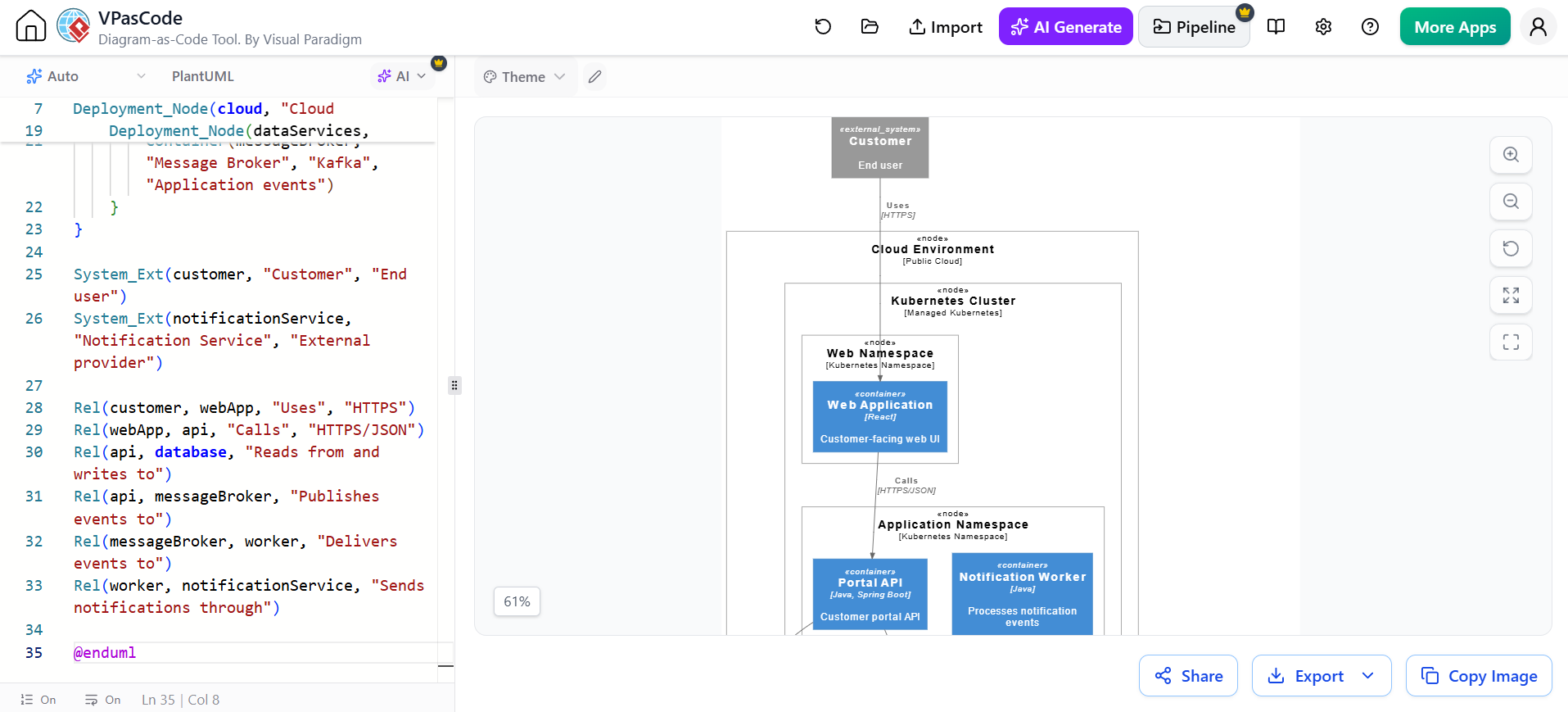The width and height of the screenshot is (1568, 712).
Task: Select the Notification Worker container in diagram
Action: point(1023,594)
